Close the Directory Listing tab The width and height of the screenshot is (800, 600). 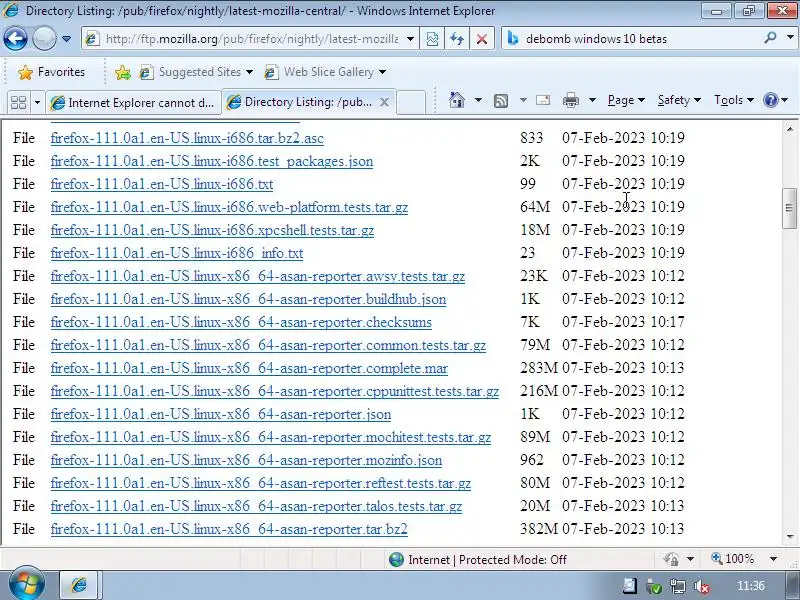point(385,102)
